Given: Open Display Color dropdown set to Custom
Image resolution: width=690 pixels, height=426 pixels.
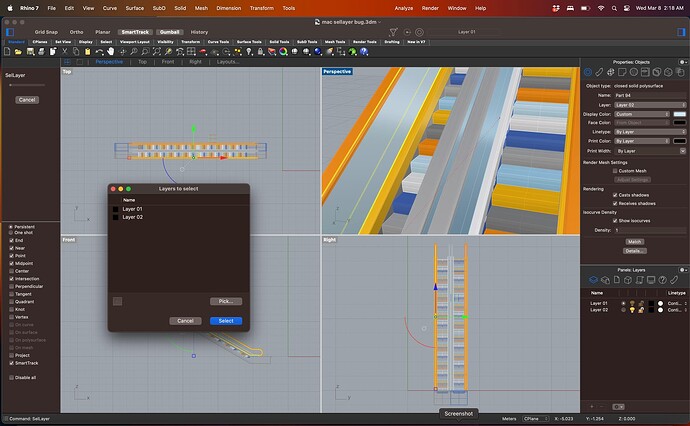Looking at the screenshot, I should tap(642, 114).
